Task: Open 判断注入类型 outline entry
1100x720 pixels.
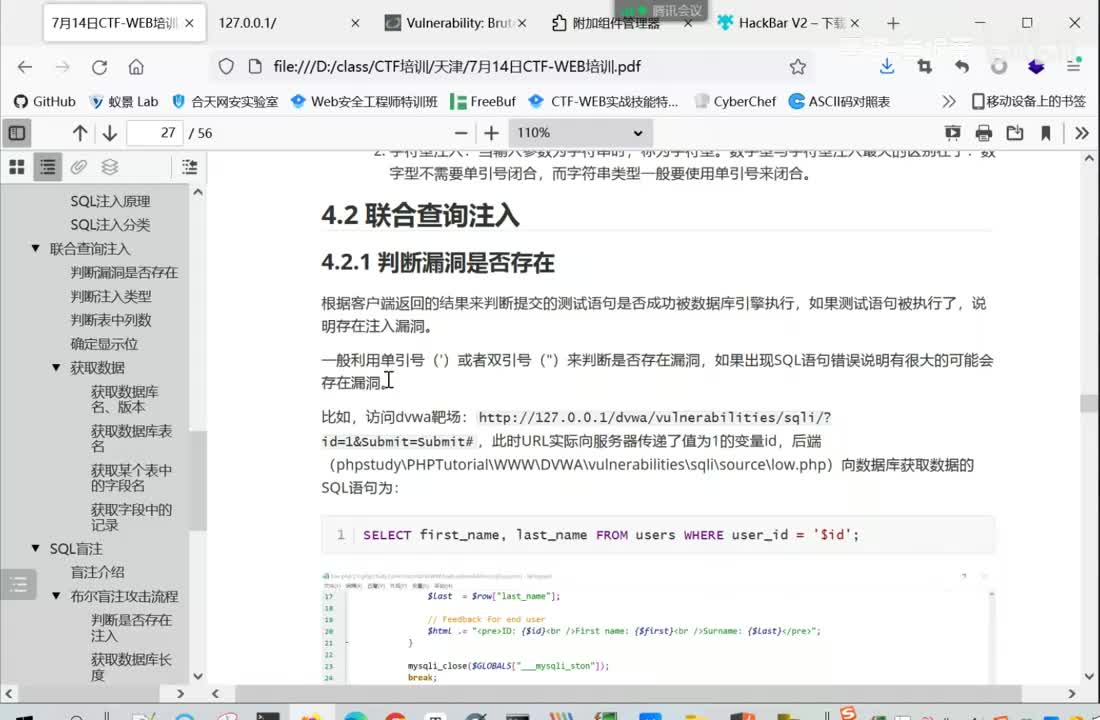Action: pyautogui.click(x=111, y=296)
